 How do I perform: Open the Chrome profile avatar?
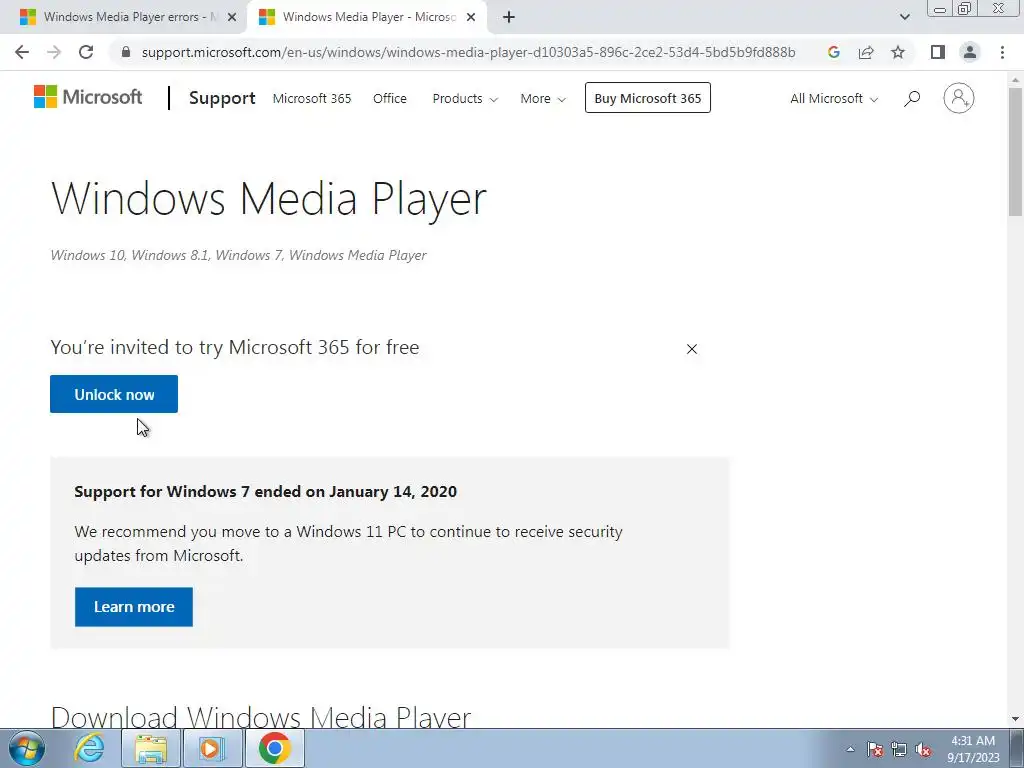[970, 52]
